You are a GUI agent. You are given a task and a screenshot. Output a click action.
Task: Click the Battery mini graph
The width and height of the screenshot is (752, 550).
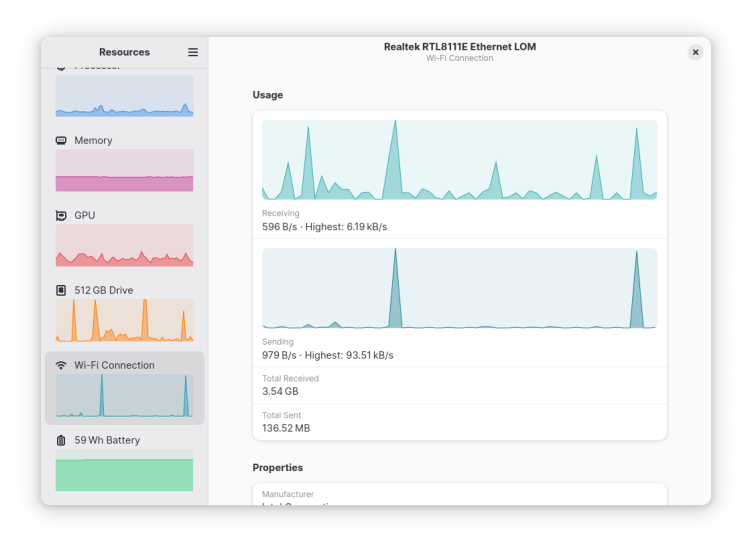tap(124, 471)
